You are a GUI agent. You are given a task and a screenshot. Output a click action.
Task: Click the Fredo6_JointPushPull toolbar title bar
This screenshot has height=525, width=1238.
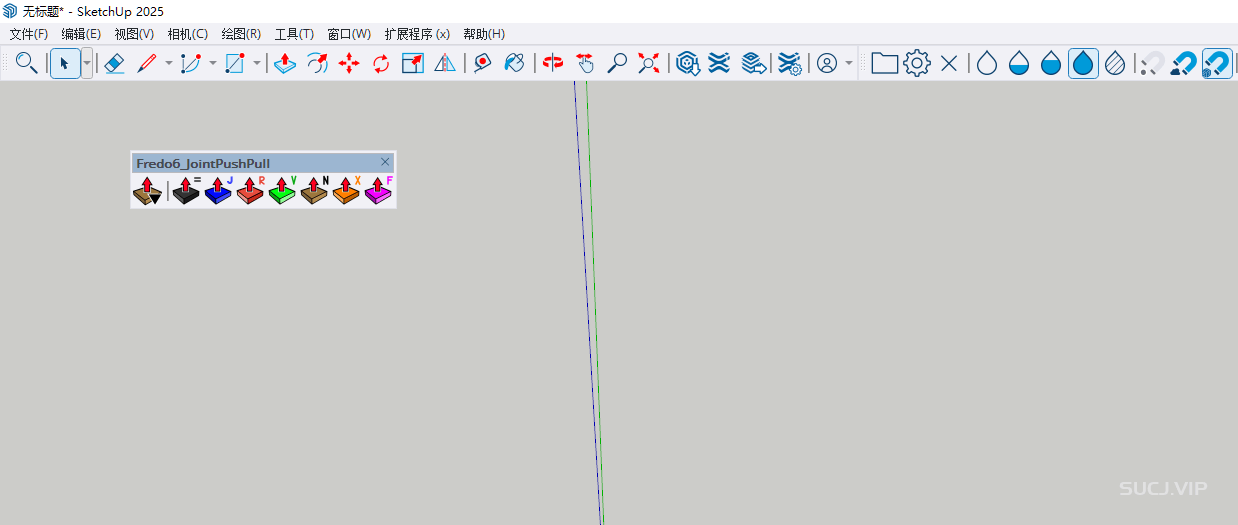click(x=263, y=163)
